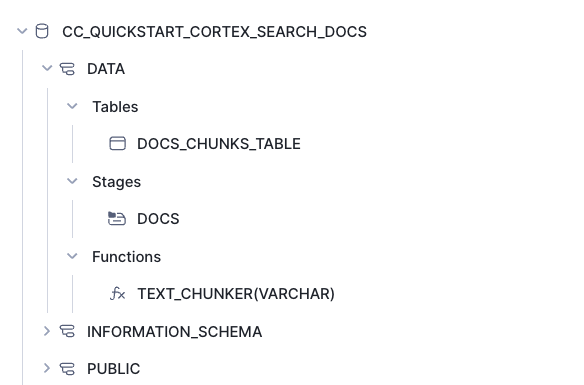Click the database cylinder icon for CC_QUICKSTART_CORTEX_SEARCH_DOCS
Screen dimensions: 584x385
[x=42, y=31]
